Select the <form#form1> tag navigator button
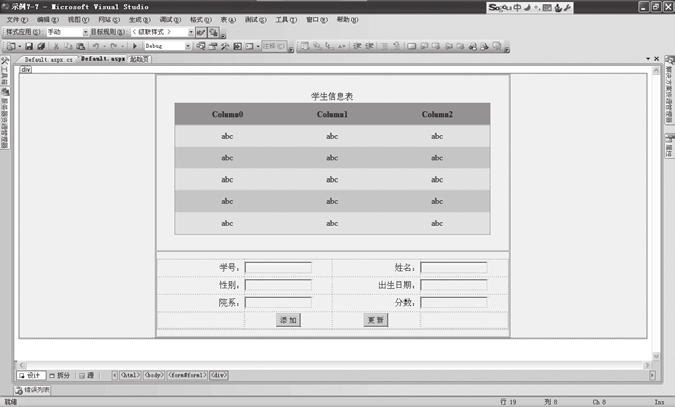Viewport: 675px width, 407px height. (x=187, y=376)
